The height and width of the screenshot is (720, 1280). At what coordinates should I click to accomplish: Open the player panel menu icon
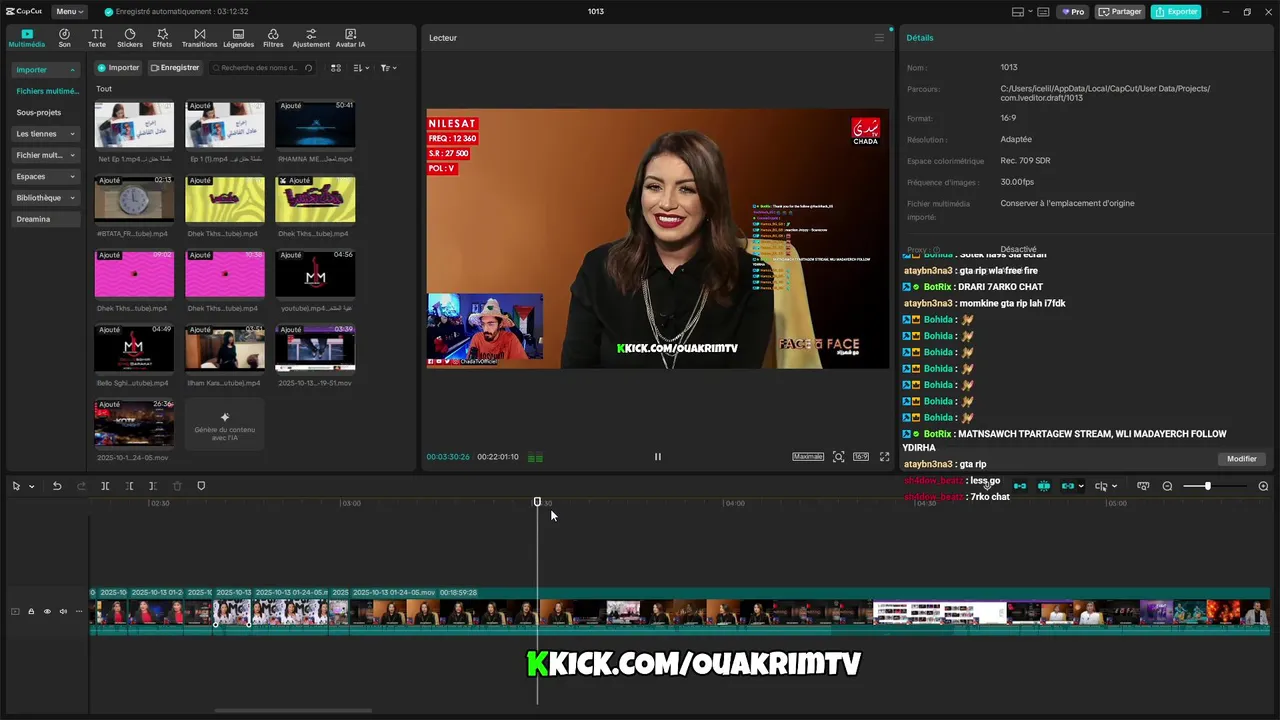coord(879,38)
